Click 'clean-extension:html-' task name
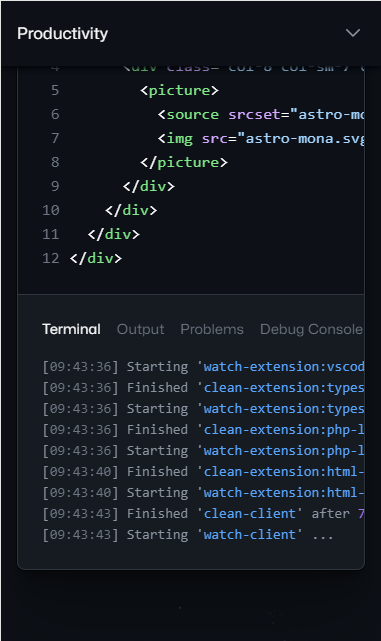Image resolution: width=381 pixels, height=641 pixels. (284, 471)
